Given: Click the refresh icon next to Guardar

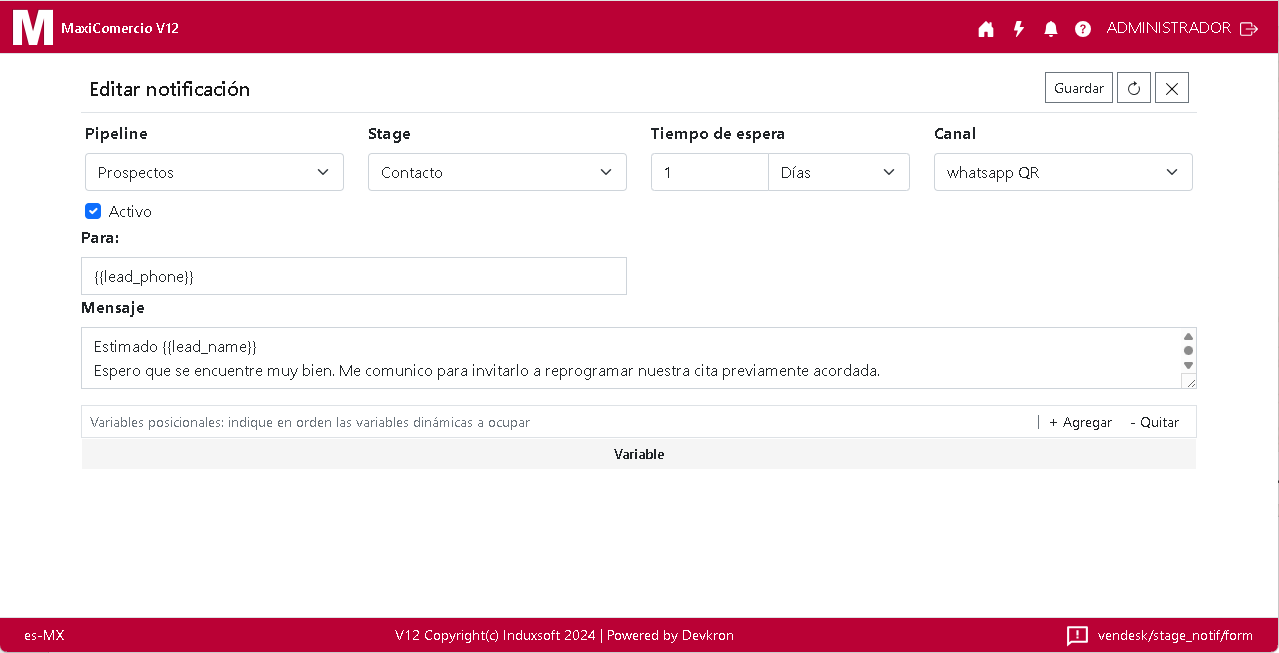Looking at the screenshot, I should click(1134, 88).
